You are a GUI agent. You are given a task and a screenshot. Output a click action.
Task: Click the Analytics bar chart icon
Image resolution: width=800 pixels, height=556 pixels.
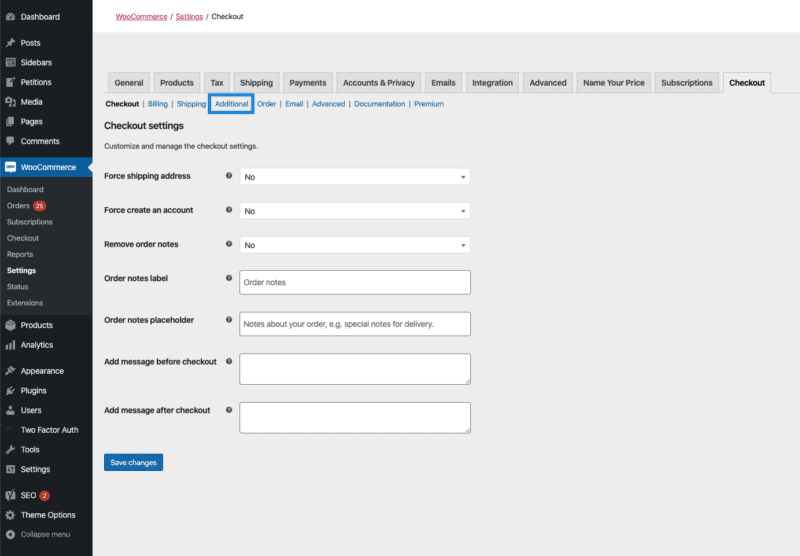tap(10, 345)
